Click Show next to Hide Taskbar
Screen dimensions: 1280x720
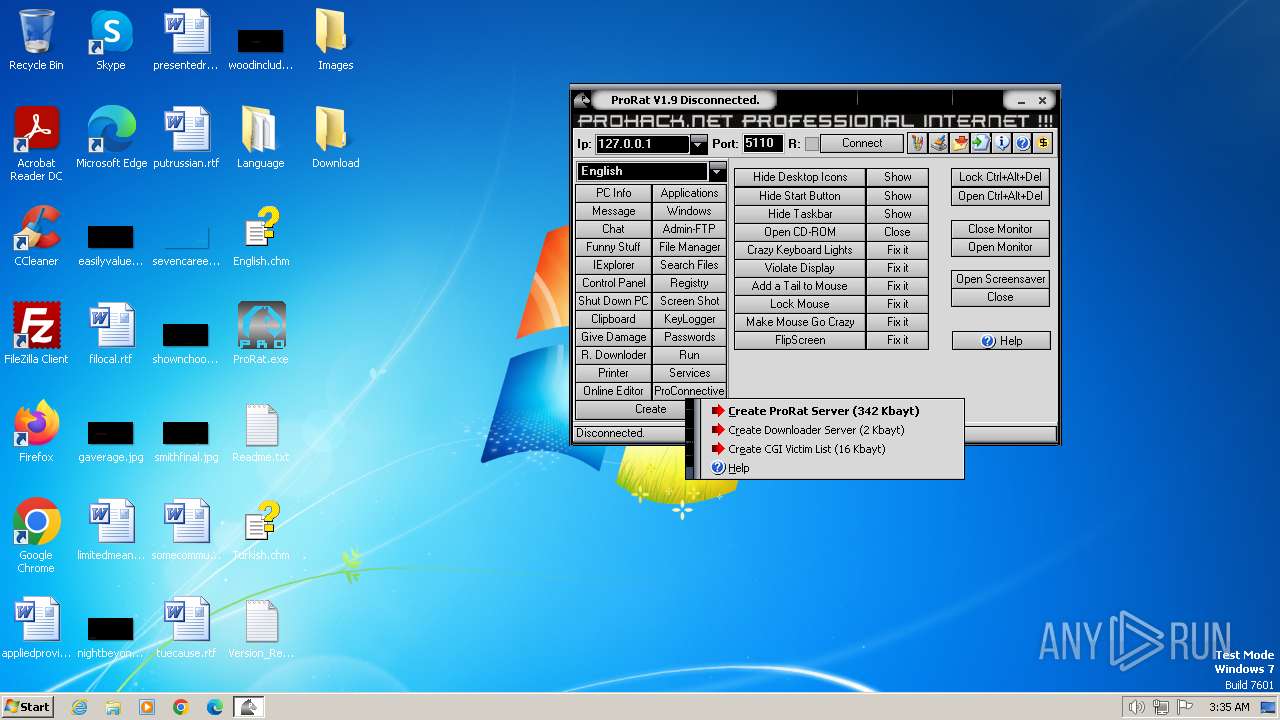click(x=898, y=214)
